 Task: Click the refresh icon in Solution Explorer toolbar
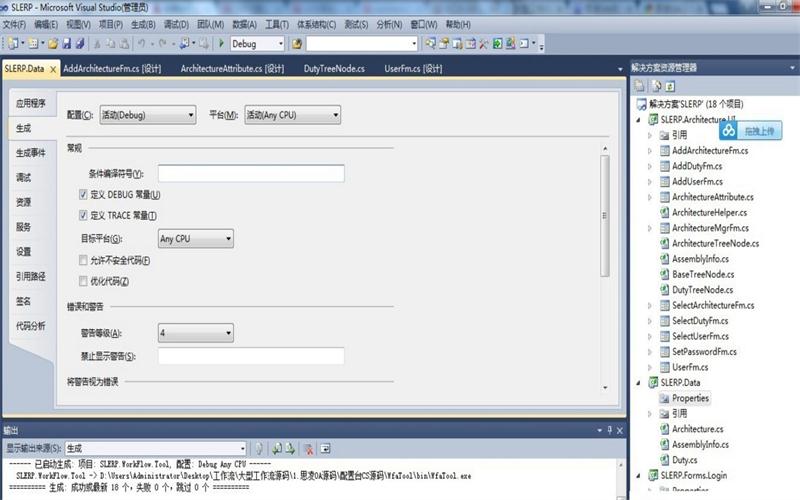tap(670, 86)
